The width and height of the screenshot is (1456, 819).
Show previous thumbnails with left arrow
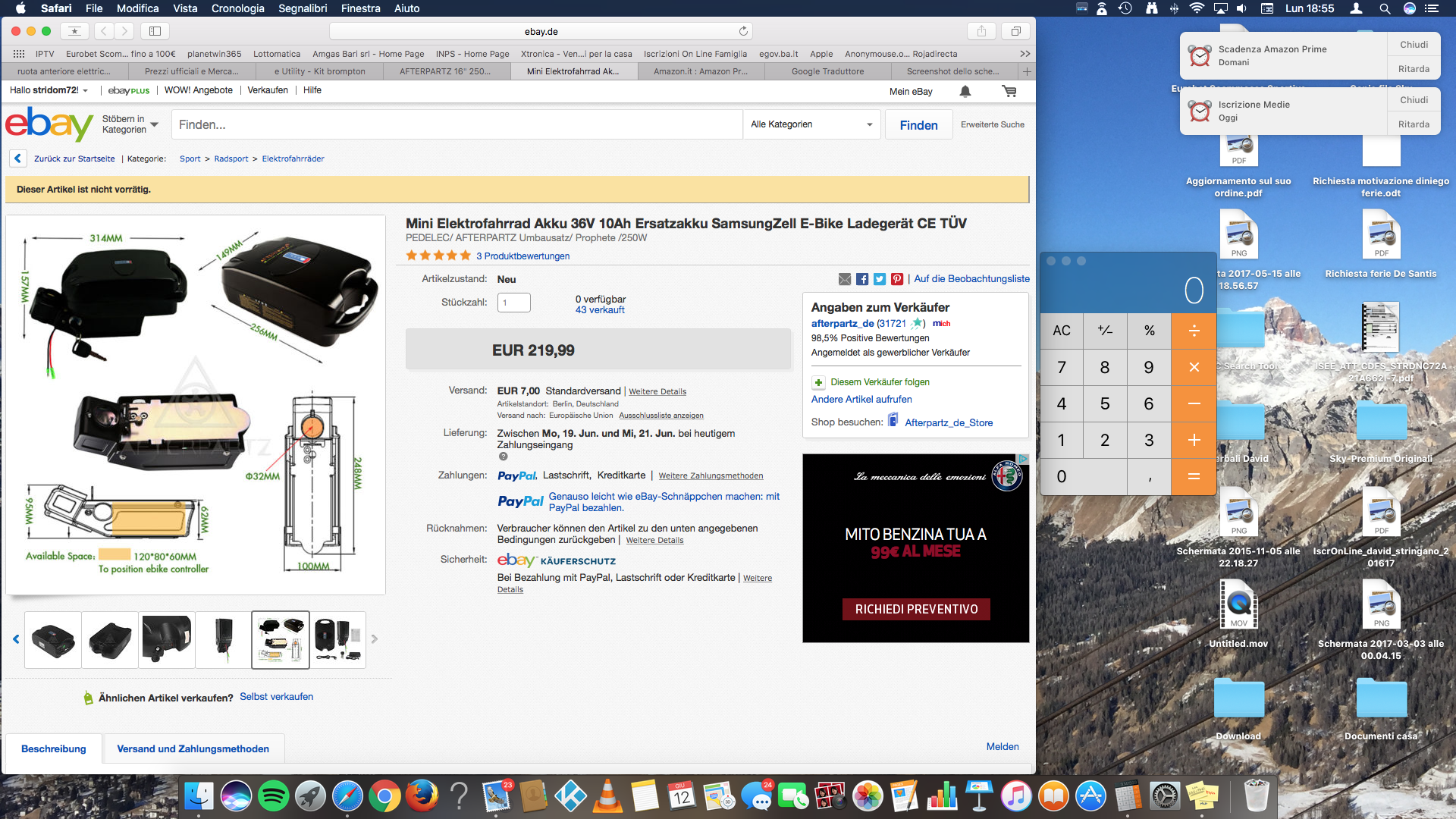(x=16, y=639)
